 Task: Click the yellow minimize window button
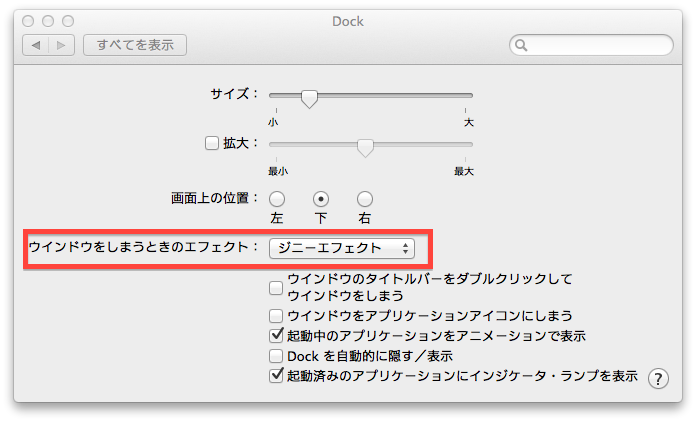pyautogui.click(x=48, y=21)
